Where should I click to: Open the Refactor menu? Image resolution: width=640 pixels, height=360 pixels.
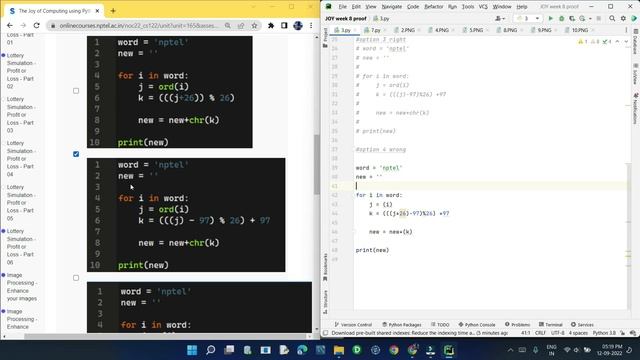[433, 7]
